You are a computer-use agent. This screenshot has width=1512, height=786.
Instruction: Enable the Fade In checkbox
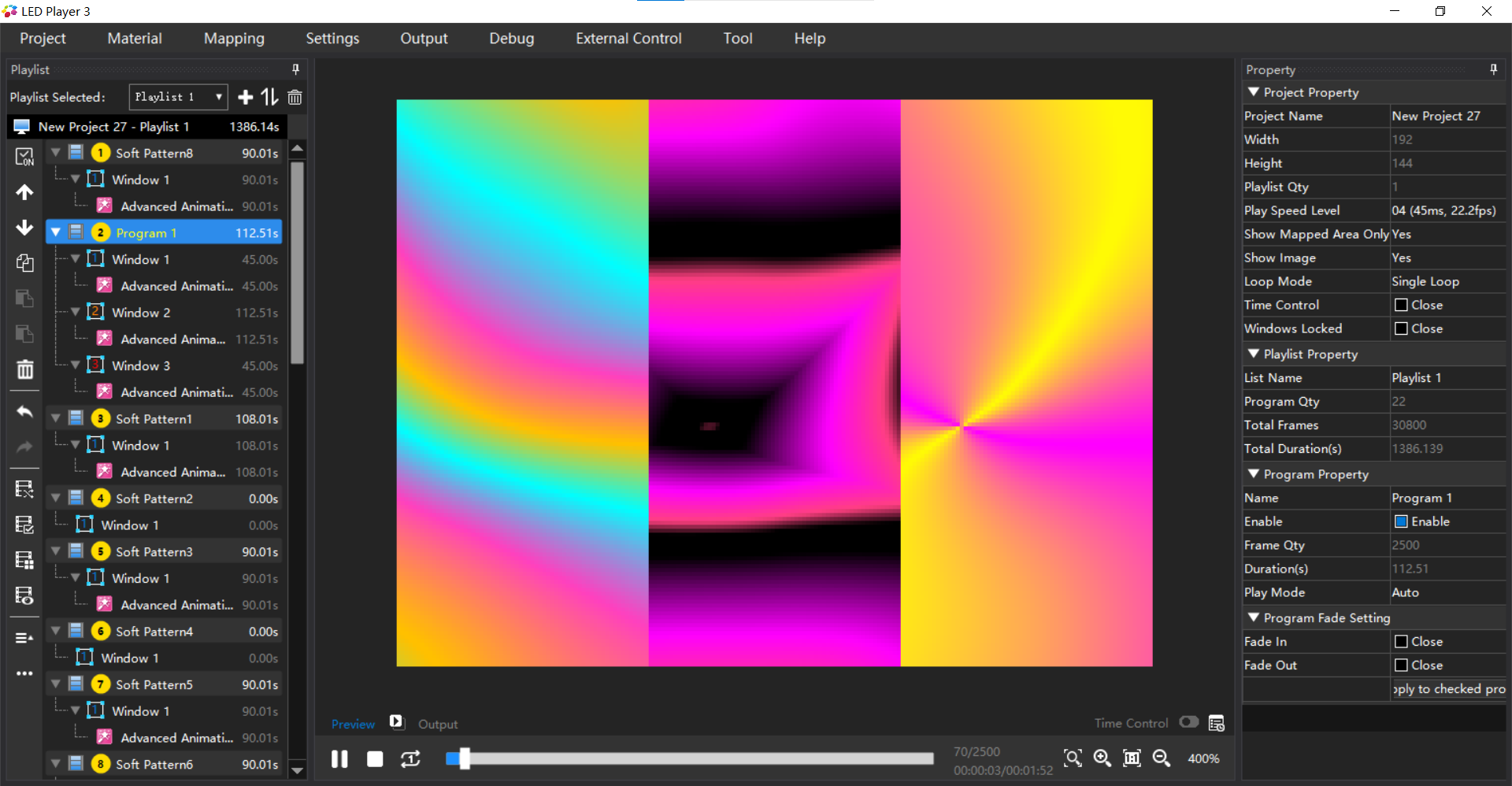pyautogui.click(x=1401, y=642)
